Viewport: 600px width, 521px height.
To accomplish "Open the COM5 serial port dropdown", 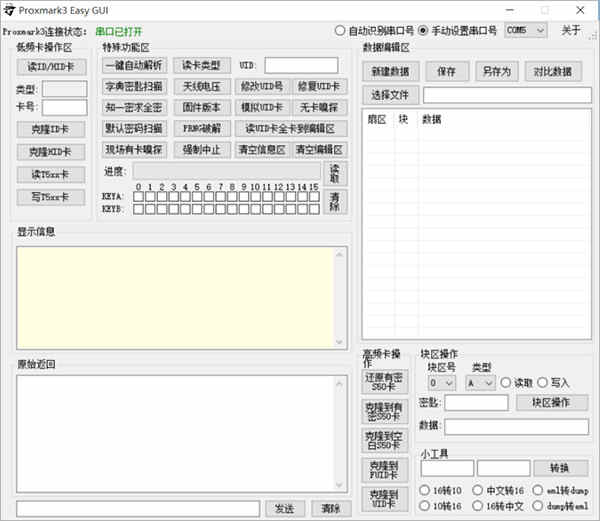I will click(x=526, y=30).
